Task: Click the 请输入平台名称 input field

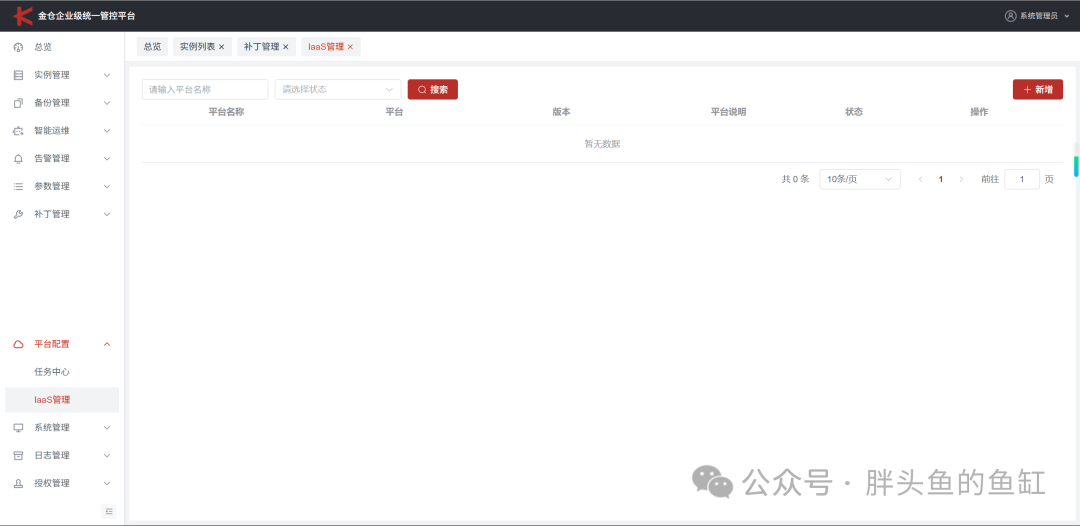Action: pyautogui.click(x=205, y=90)
